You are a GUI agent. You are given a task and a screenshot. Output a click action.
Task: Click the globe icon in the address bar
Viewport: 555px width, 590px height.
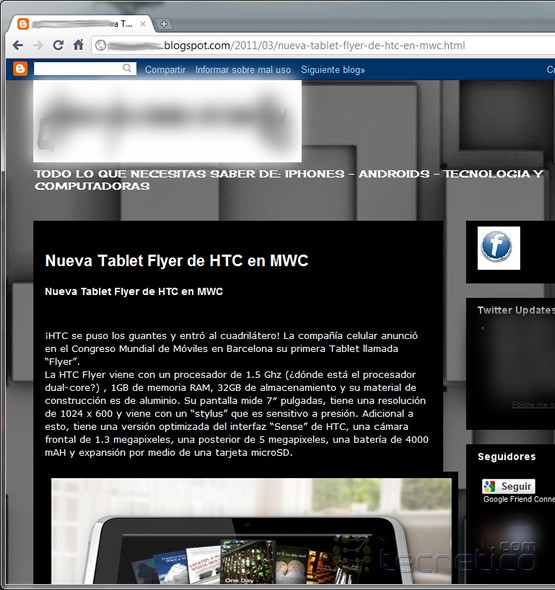click(100, 46)
